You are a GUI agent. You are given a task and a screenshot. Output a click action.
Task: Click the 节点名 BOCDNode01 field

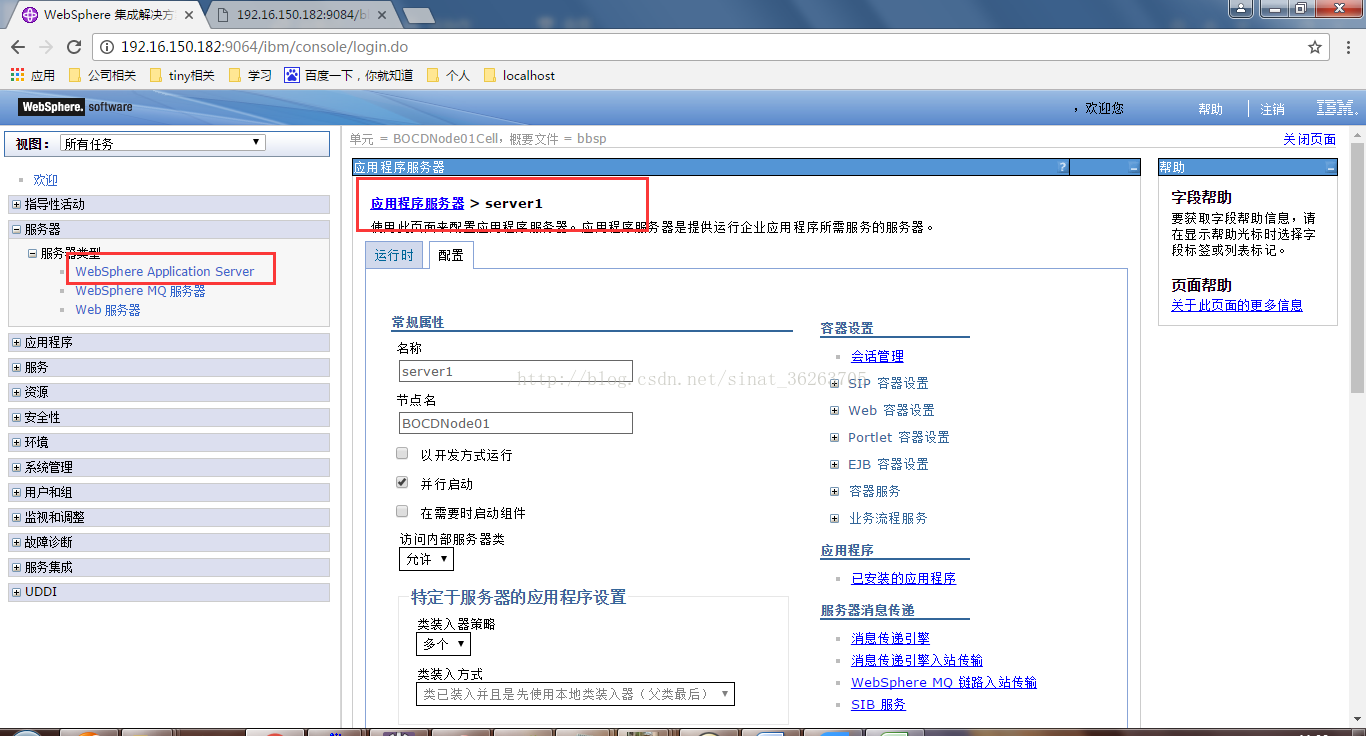point(515,423)
